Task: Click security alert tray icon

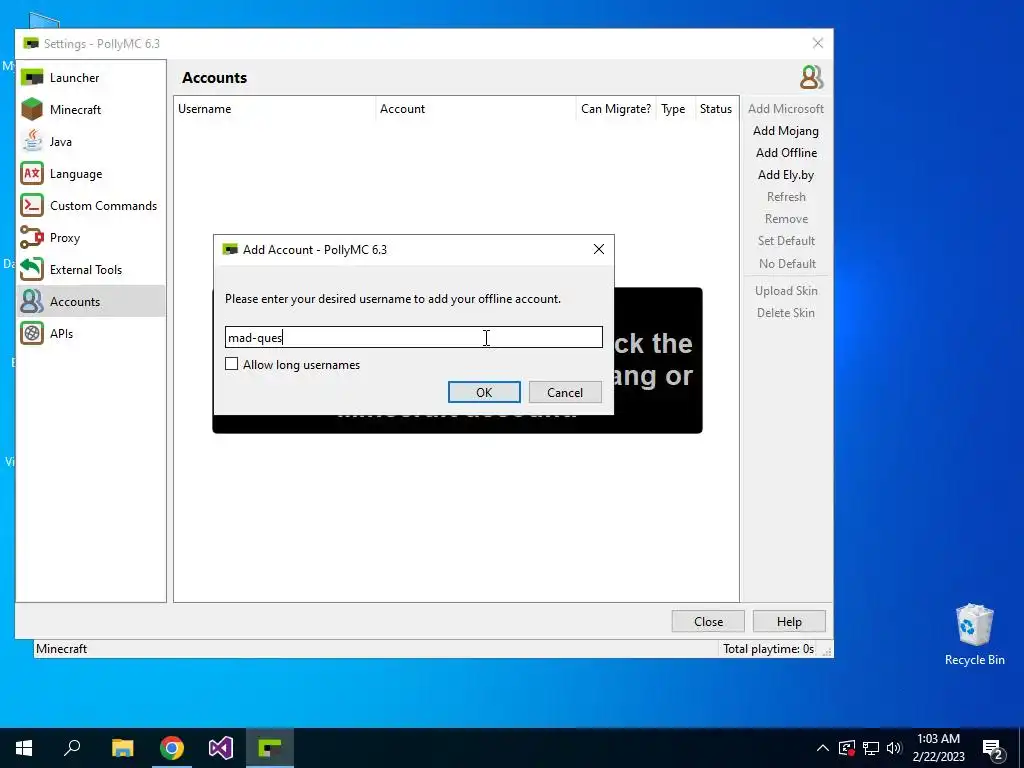Action: [x=847, y=748]
